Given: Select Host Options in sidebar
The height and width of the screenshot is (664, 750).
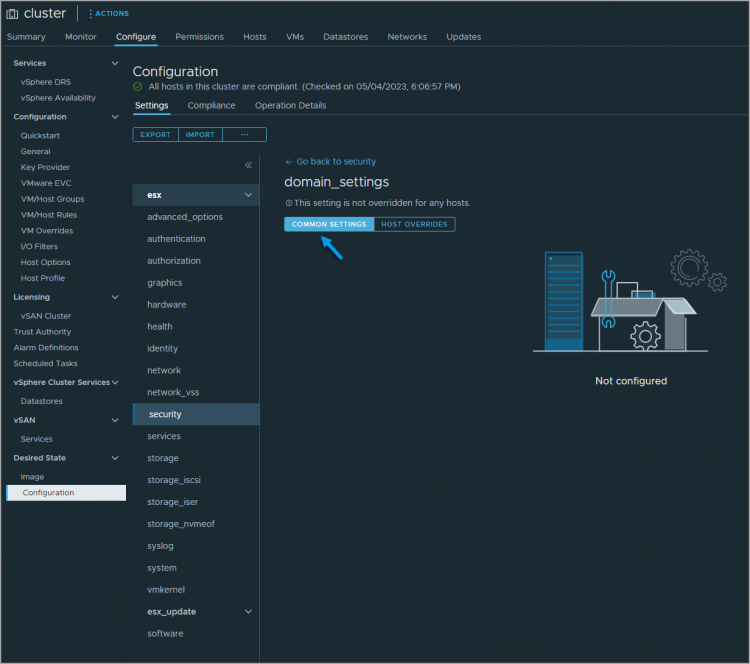Looking at the screenshot, I should (45, 262).
